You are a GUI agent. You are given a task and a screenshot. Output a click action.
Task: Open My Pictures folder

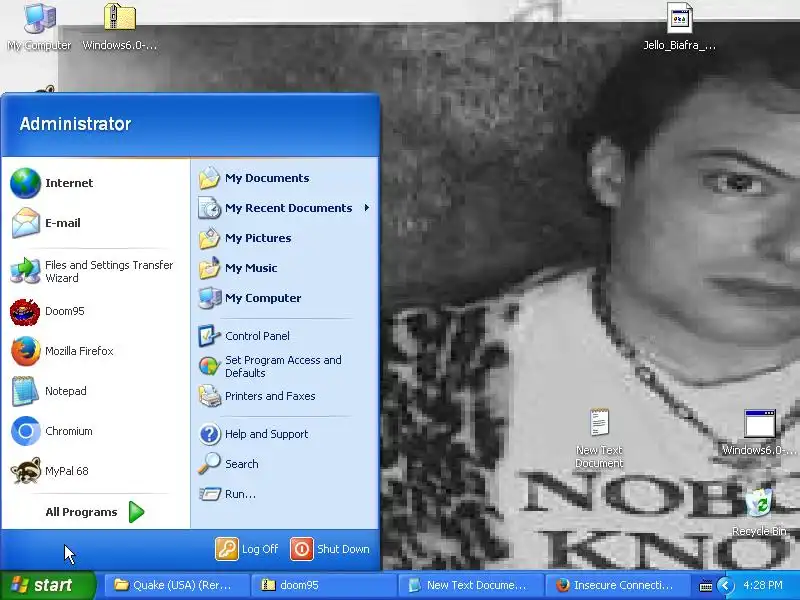pyautogui.click(x=285, y=238)
